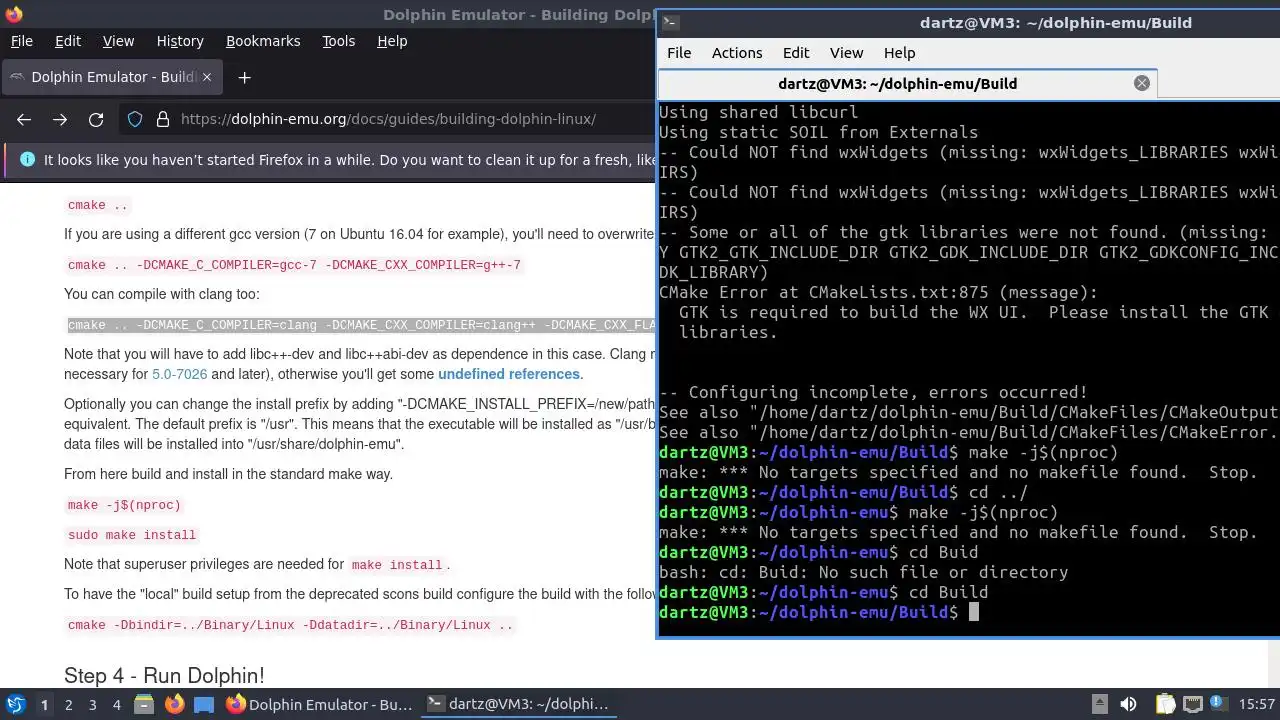The width and height of the screenshot is (1280, 720).
Task: Open the Firefox File menu
Action: [21, 41]
